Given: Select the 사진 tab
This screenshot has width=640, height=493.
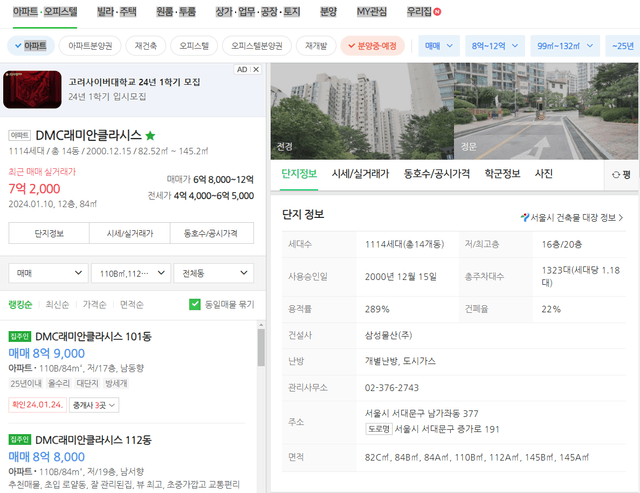Looking at the screenshot, I should click(x=544, y=174).
